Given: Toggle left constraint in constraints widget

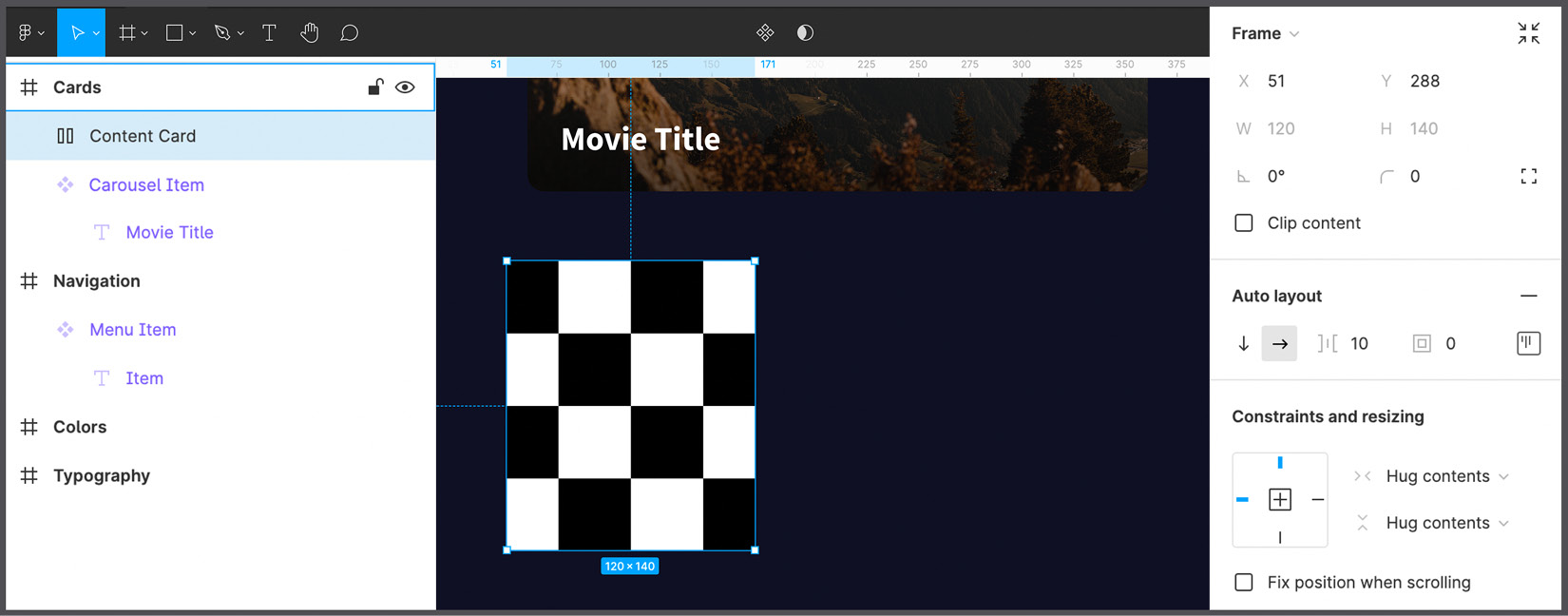Looking at the screenshot, I should (x=1242, y=499).
